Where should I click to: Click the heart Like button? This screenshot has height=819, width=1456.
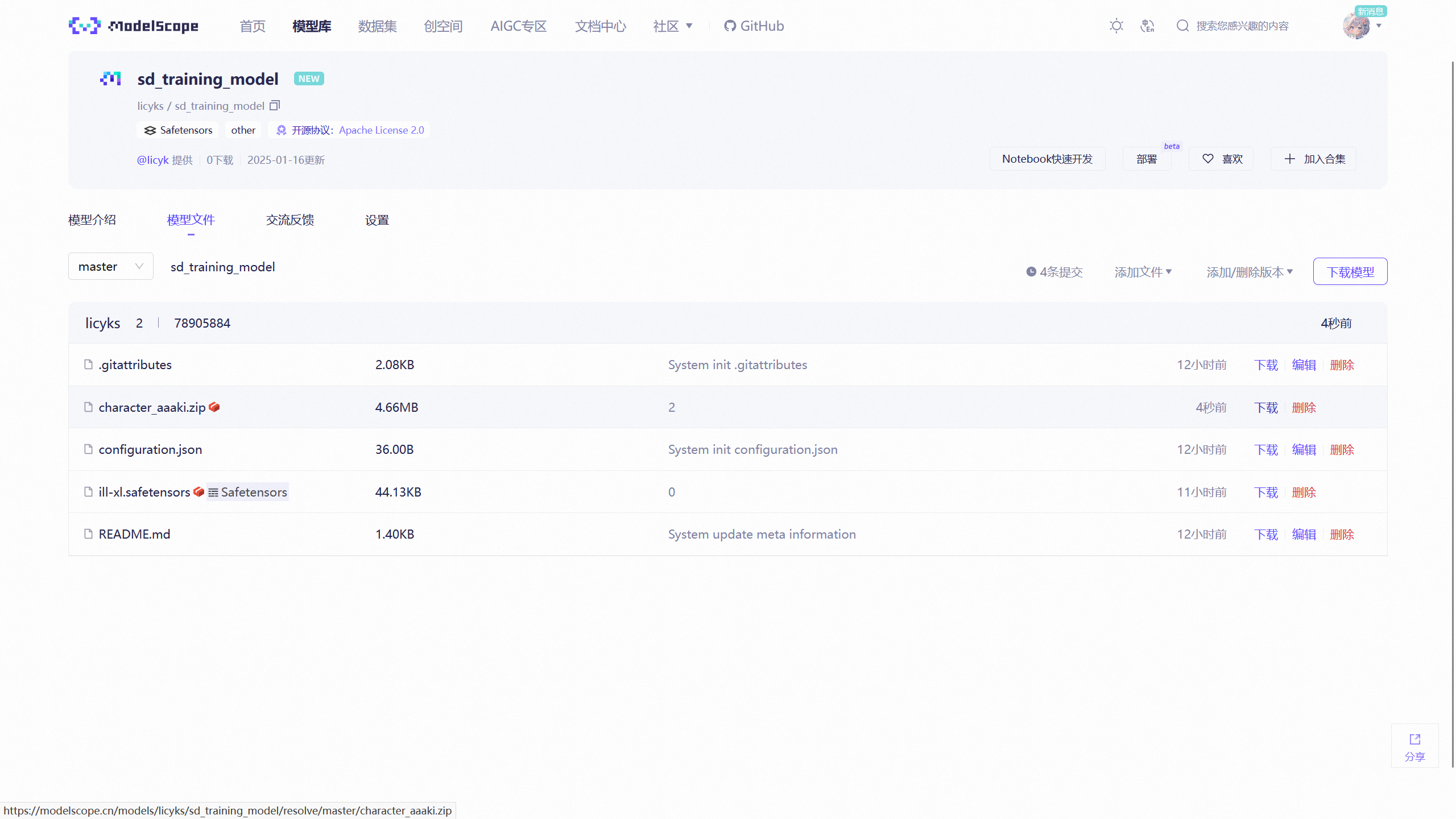[x=1221, y=159]
